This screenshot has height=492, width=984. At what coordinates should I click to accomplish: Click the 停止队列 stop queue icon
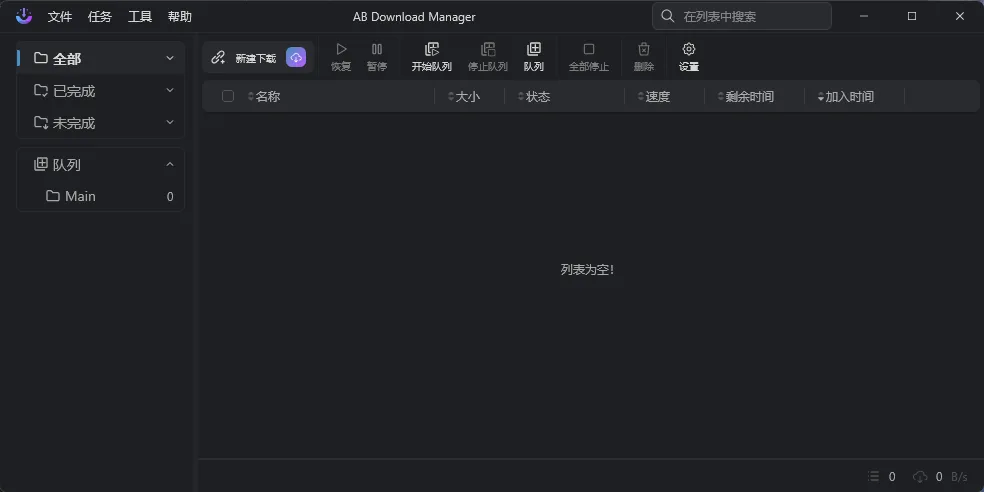pyautogui.click(x=488, y=49)
